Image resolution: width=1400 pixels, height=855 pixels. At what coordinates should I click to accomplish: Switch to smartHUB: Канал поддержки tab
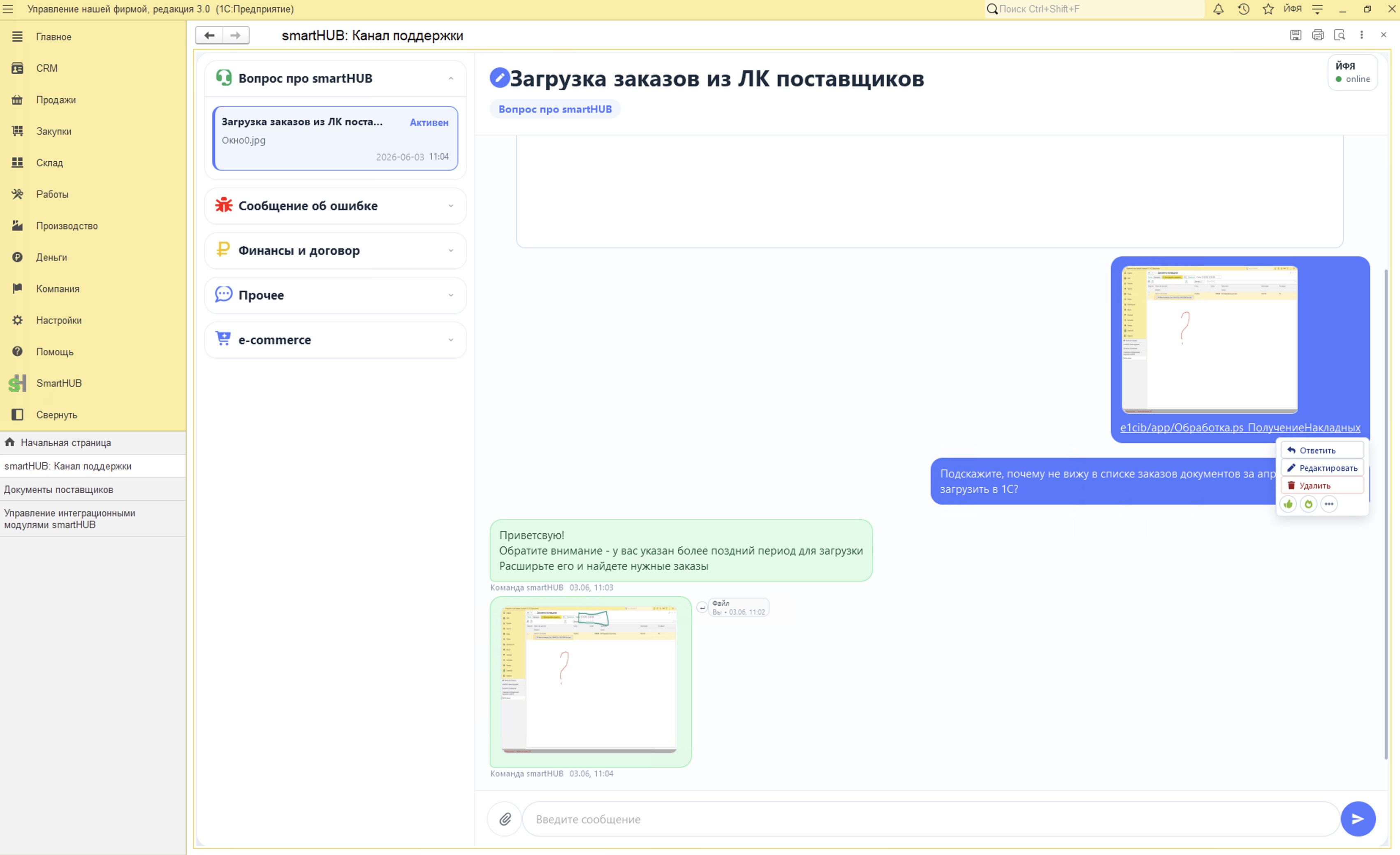coord(93,466)
